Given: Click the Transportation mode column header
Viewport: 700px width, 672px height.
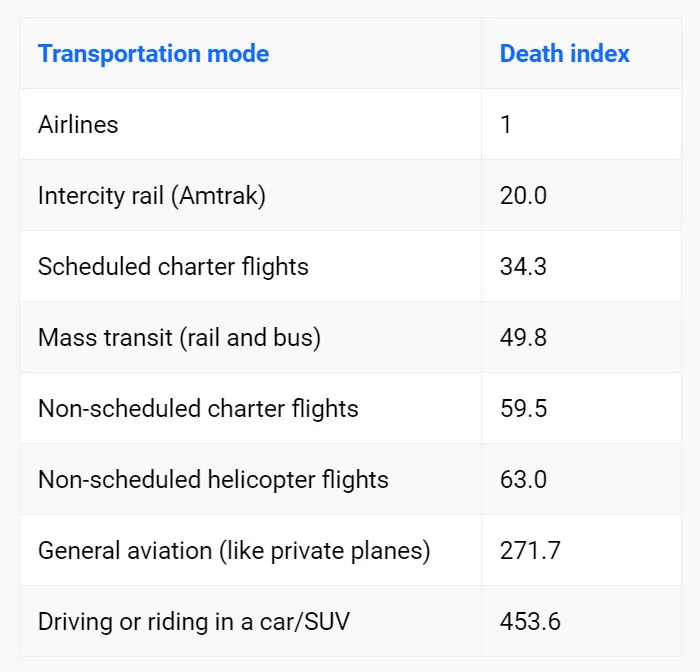Looking at the screenshot, I should (x=154, y=54).
